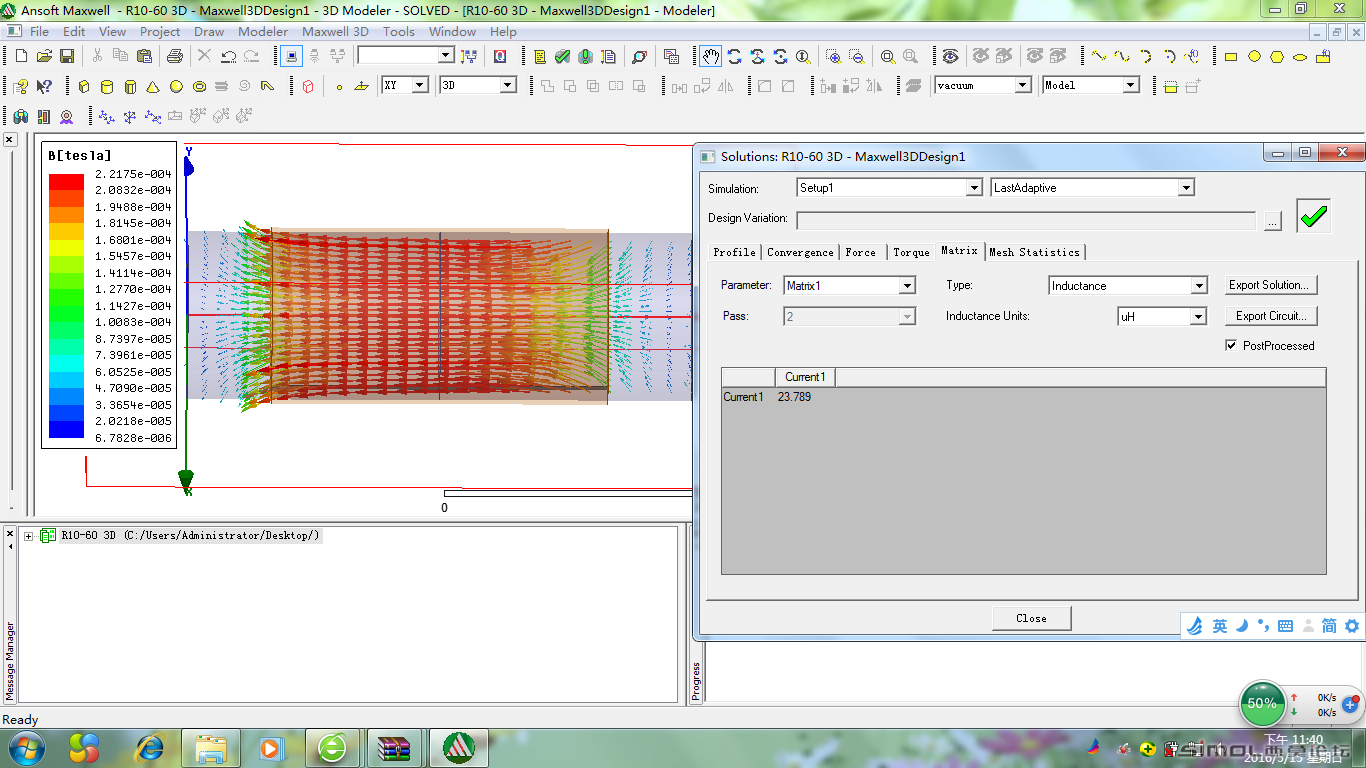Switch to the Force tab
The width and height of the screenshot is (1366, 768).
861,252
